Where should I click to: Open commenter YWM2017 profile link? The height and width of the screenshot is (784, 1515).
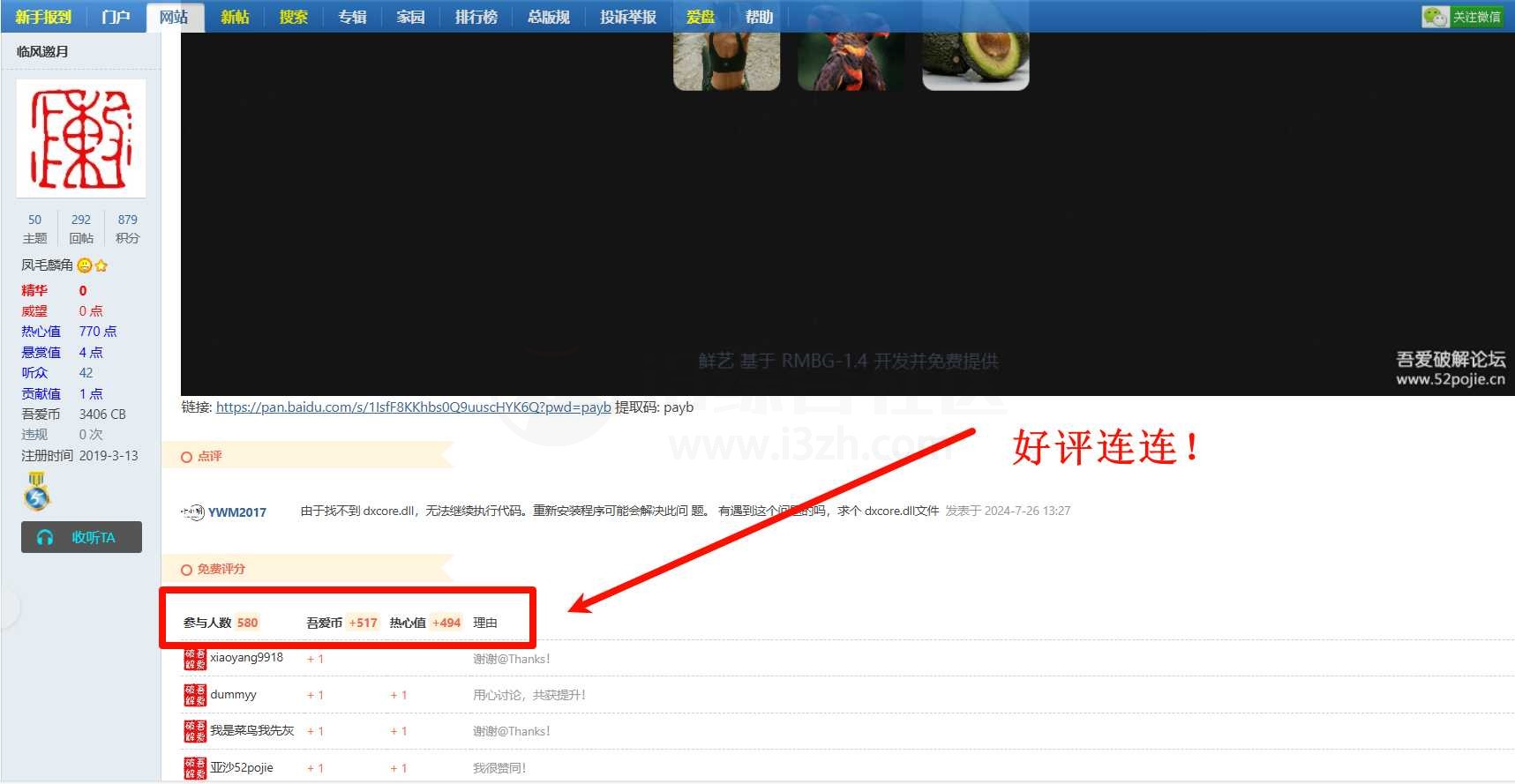[x=237, y=512]
